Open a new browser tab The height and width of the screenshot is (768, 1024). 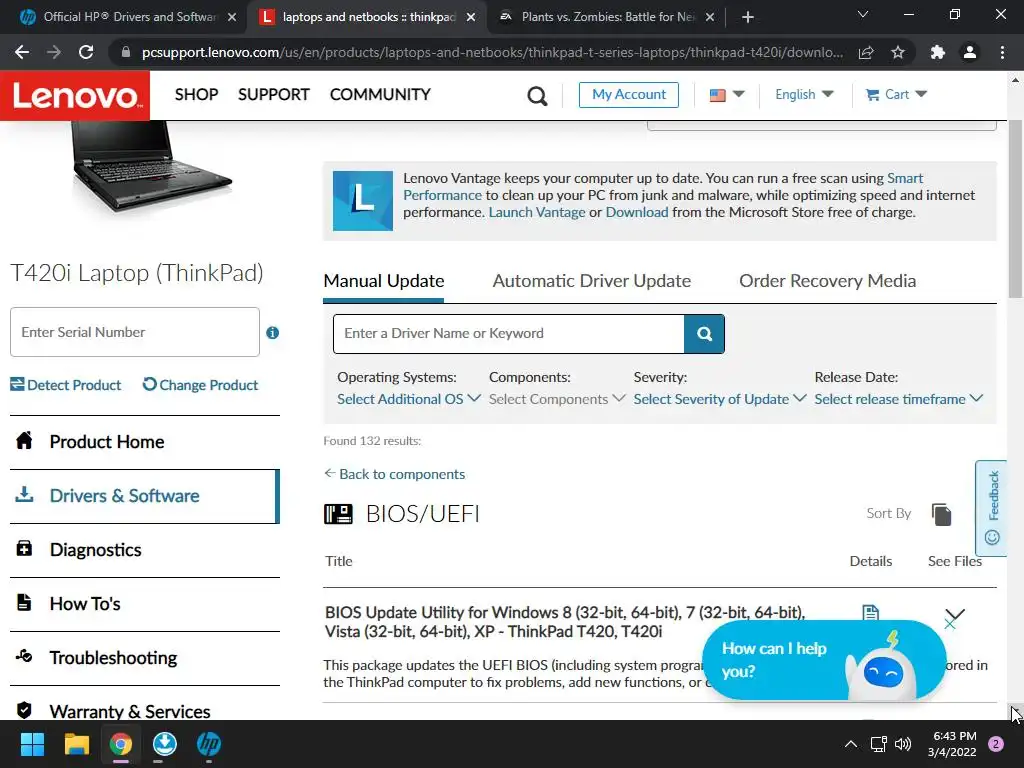[x=748, y=17]
